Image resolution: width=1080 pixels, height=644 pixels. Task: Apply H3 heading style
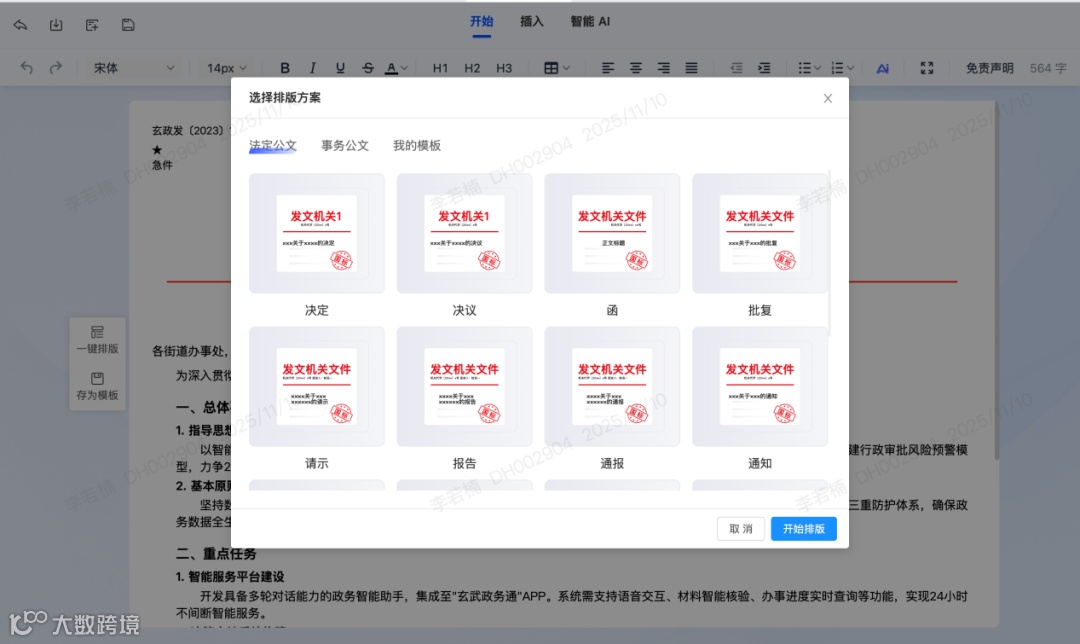coord(504,67)
